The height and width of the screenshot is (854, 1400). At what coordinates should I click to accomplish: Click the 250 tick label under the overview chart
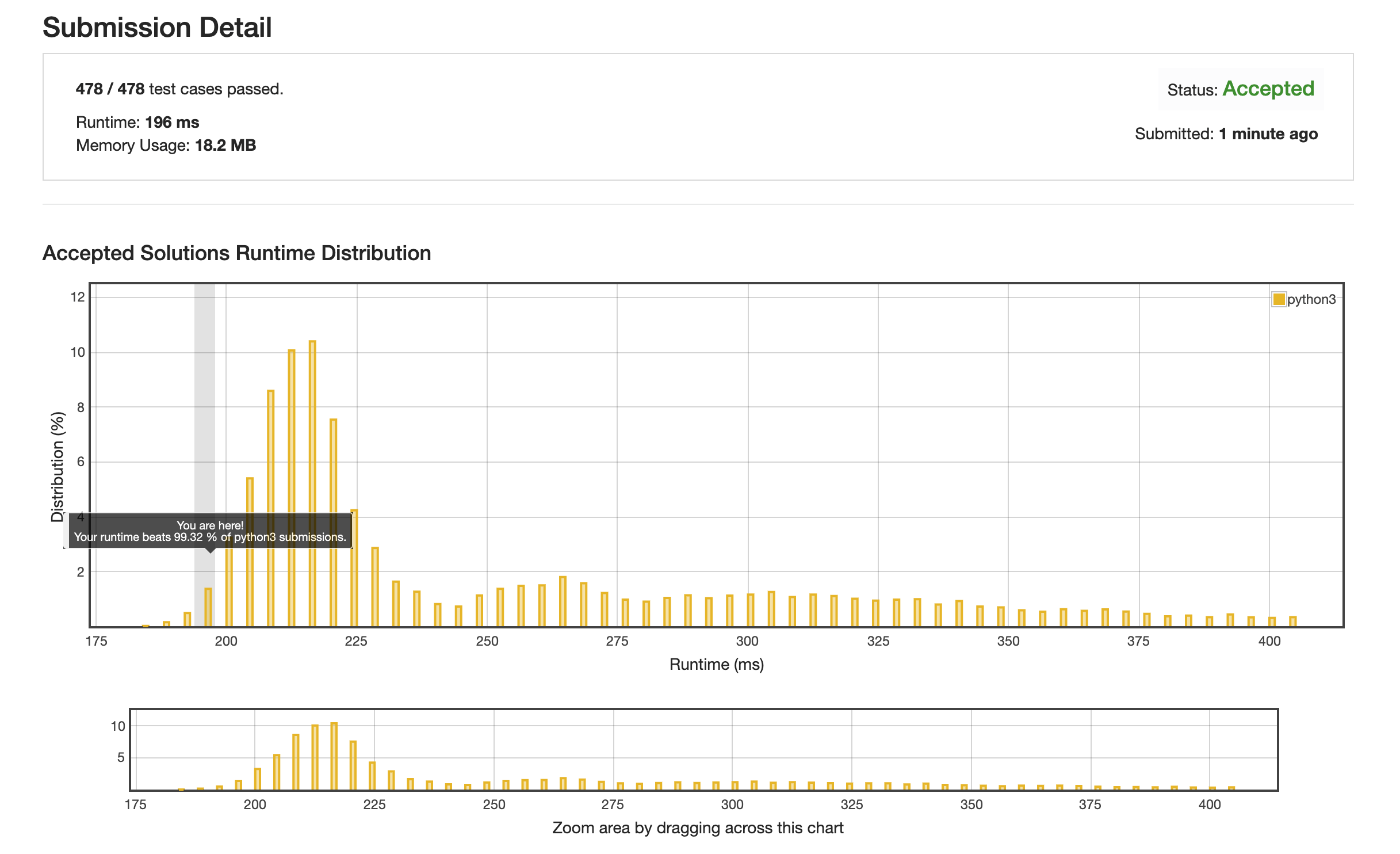[494, 805]
